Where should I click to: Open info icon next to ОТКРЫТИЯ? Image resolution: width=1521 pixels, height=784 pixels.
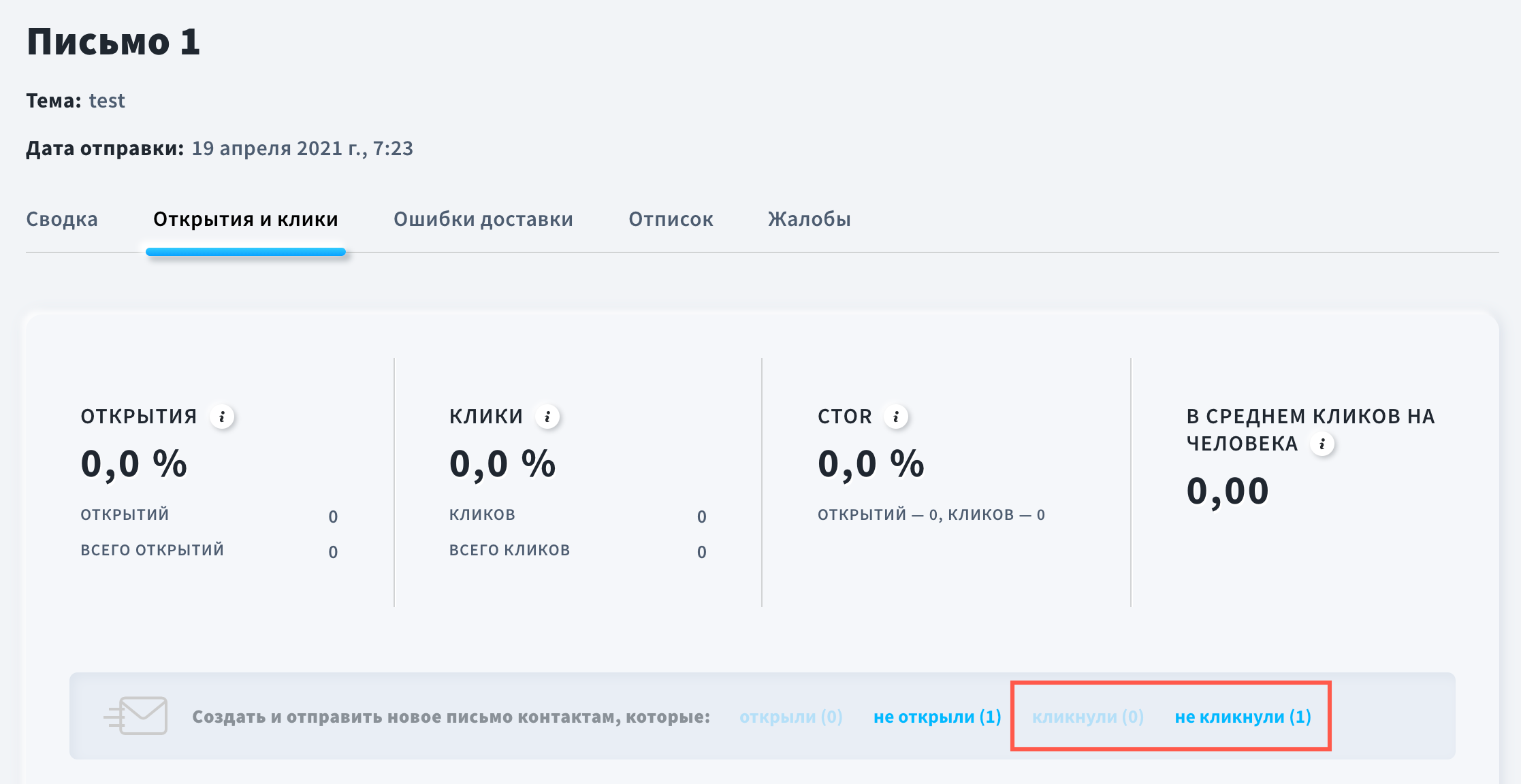[222, 416]
